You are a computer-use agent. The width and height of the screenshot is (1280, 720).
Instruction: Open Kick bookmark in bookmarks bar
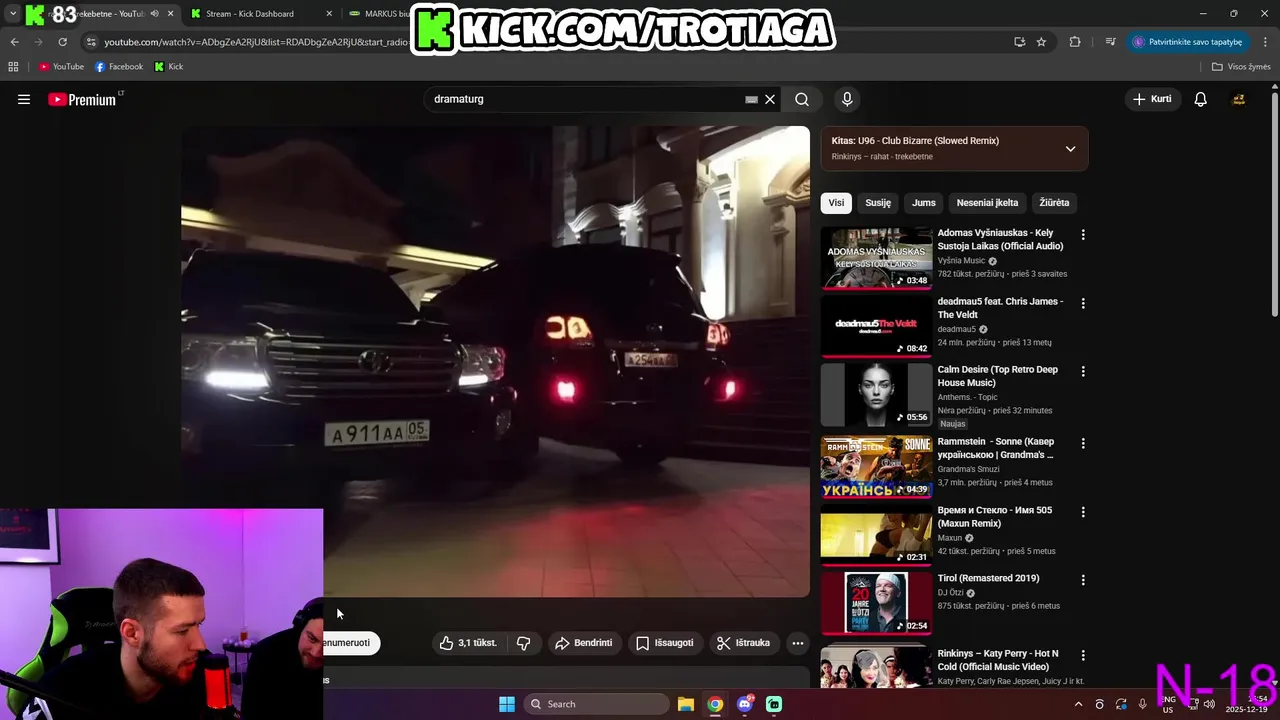coord(169,67)
